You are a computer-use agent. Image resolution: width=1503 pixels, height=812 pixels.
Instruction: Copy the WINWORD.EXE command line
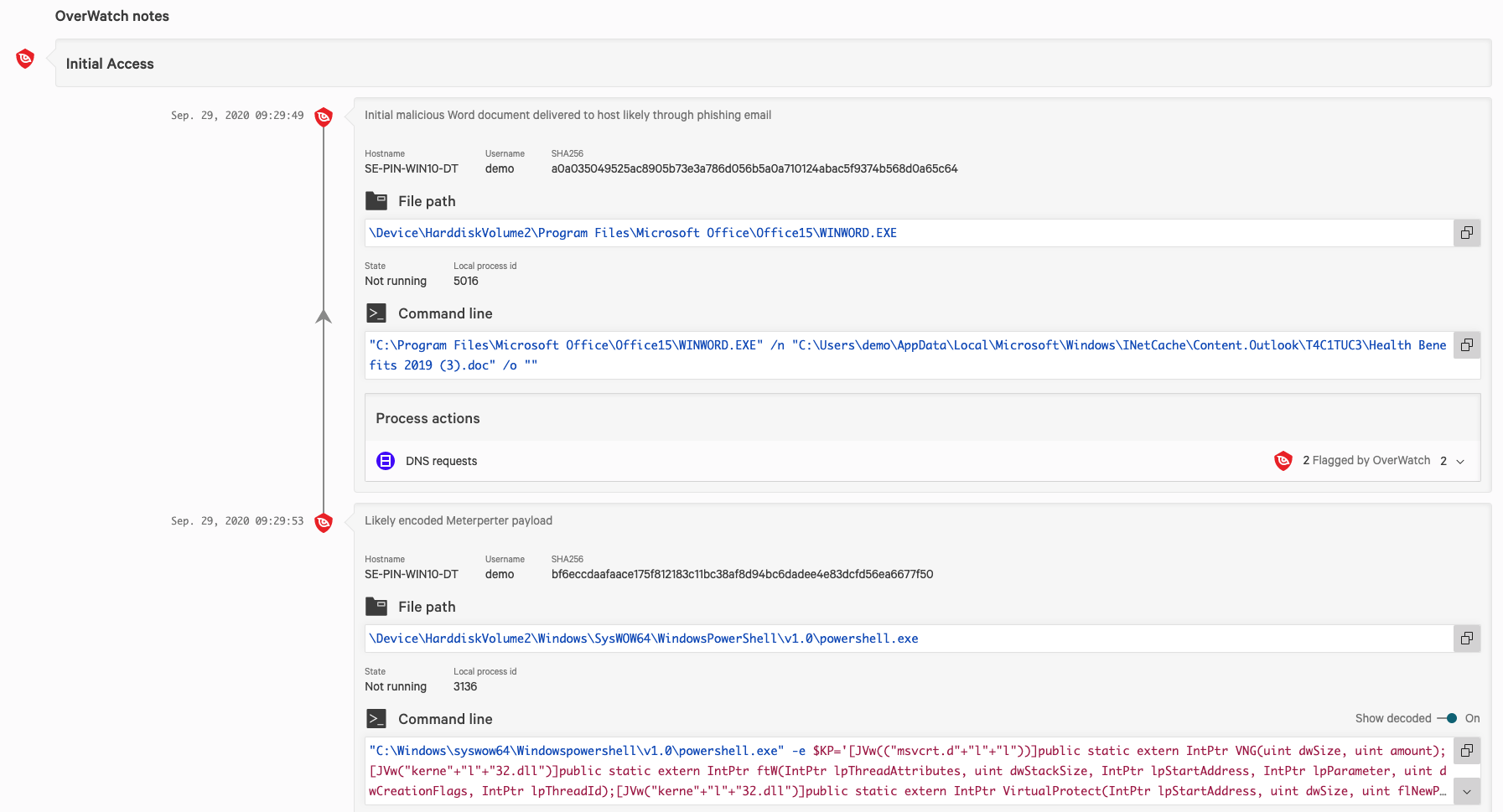pos(1467,345)
